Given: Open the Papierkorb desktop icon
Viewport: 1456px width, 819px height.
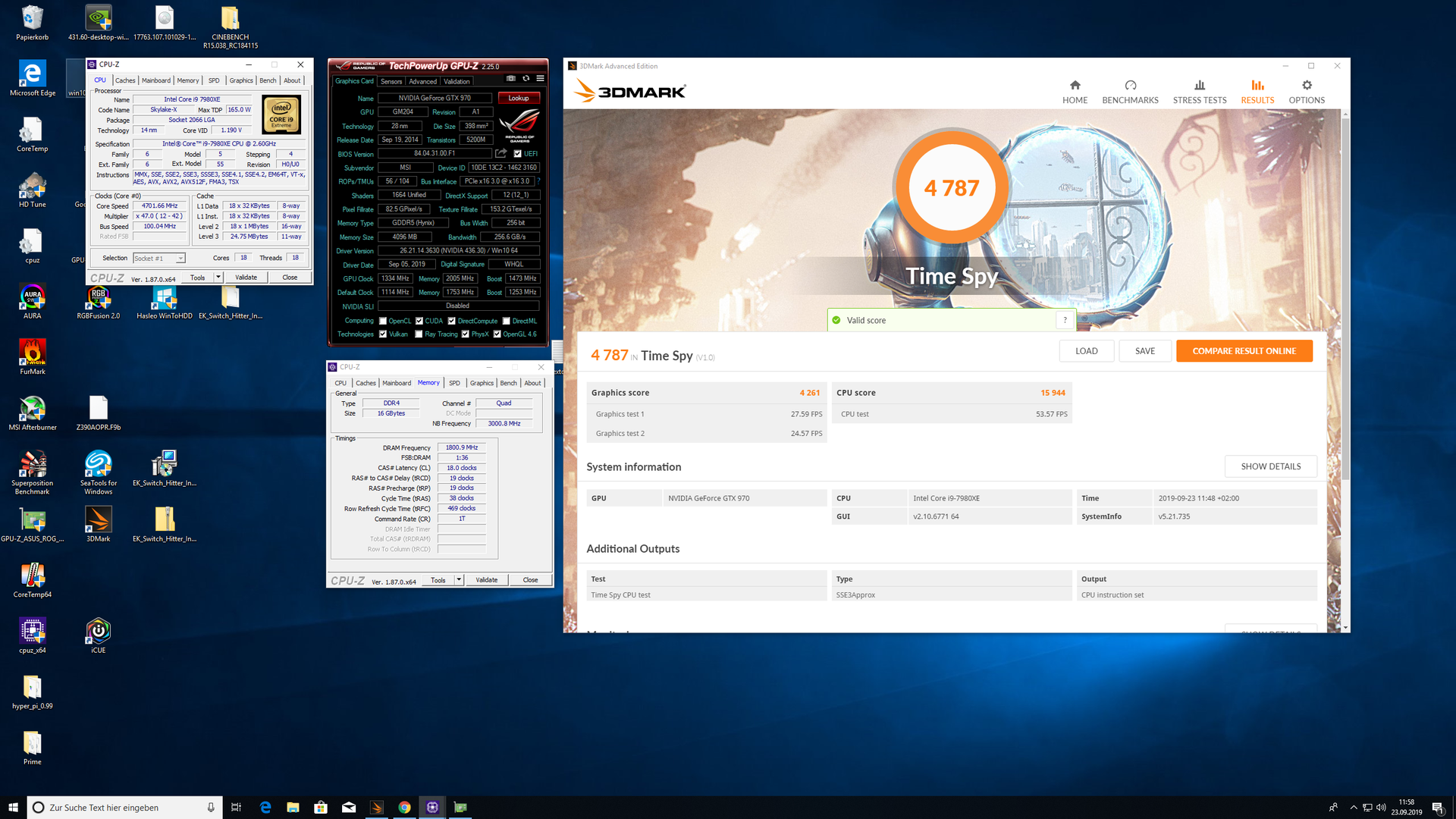Looking at the screenshot, I should coord(33,23).
